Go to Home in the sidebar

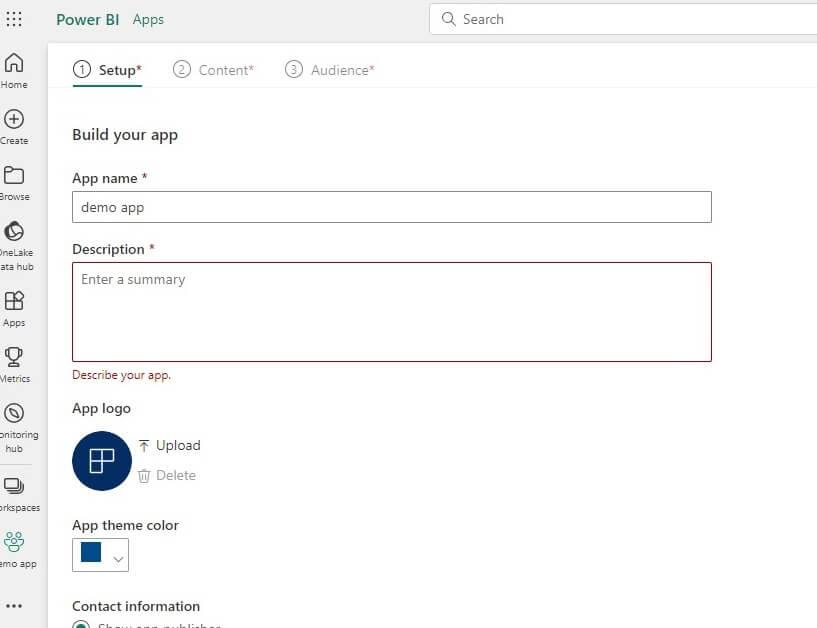(14, 63)
